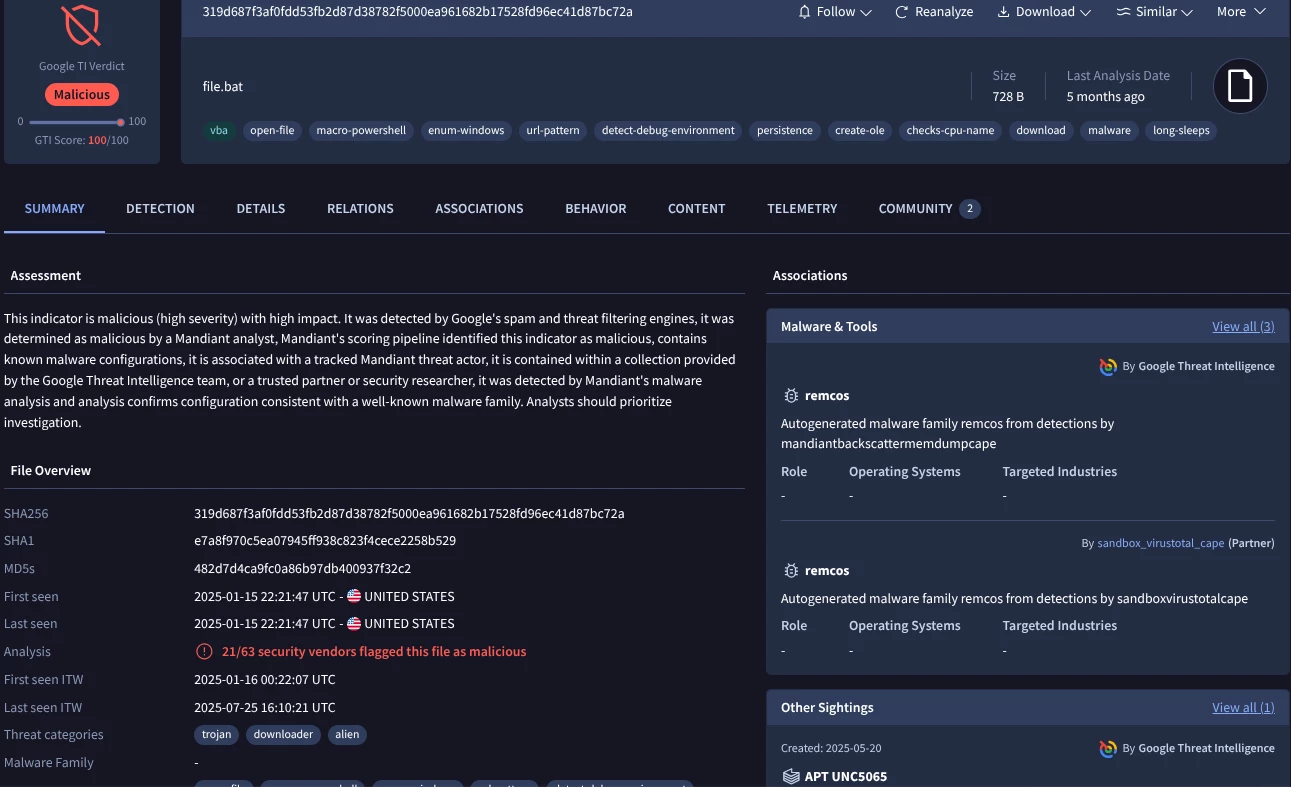Screen dimensions: 1291x787
Task: Click the bug icon of first remcos entry
Action: pyautogui.click(x=791, y=396)
